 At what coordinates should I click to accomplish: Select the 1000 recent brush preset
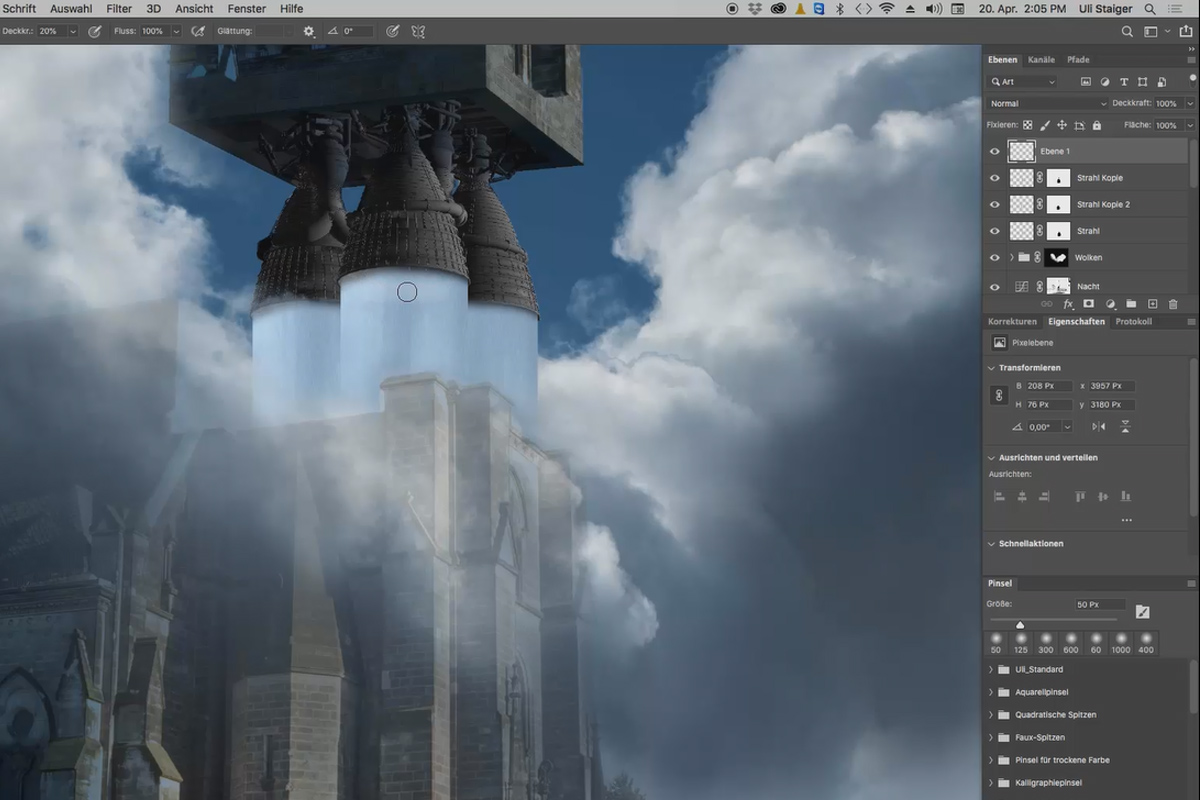[1121, 643]
